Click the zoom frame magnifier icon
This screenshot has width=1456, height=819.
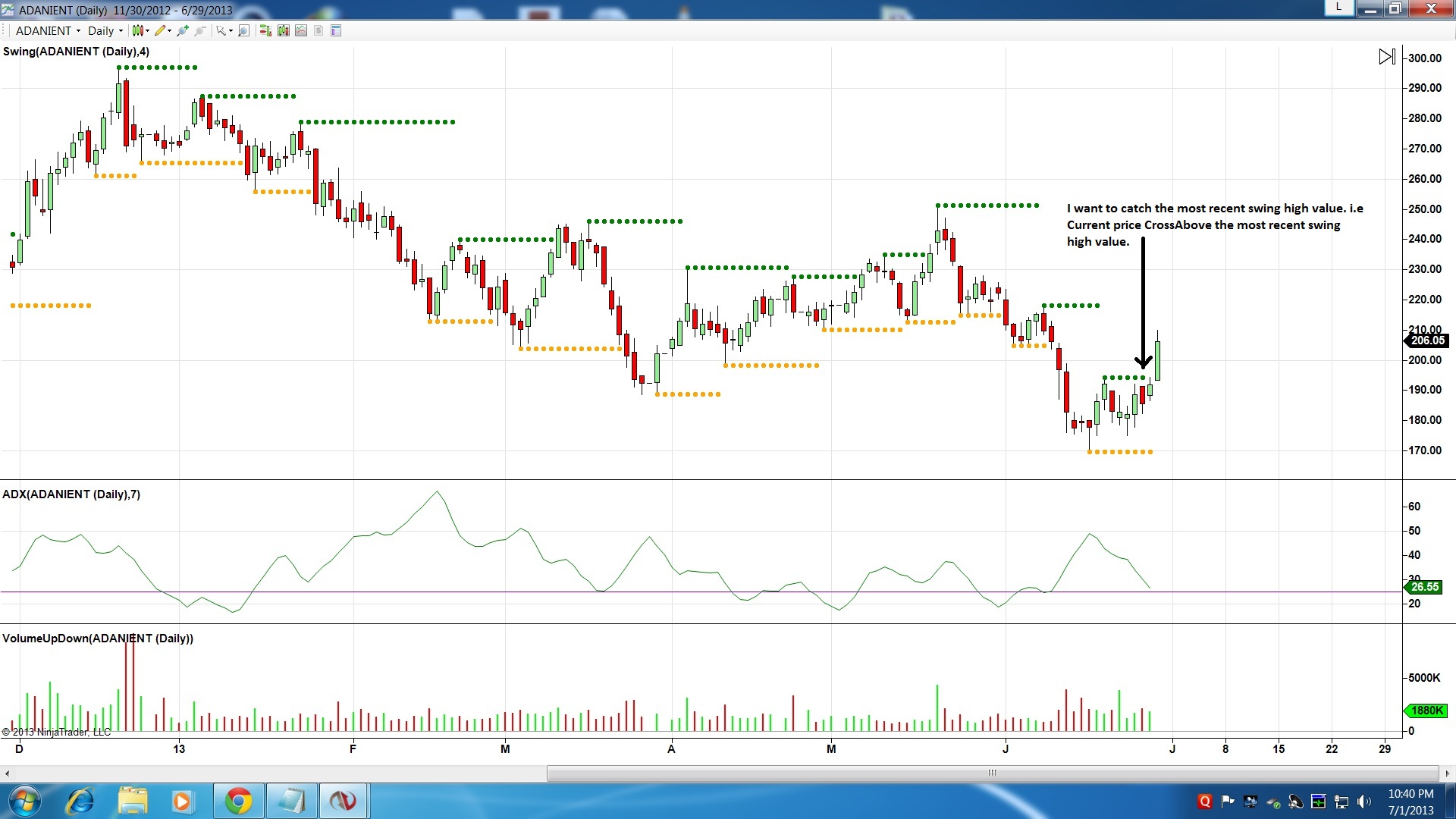[x=243, y=30]
